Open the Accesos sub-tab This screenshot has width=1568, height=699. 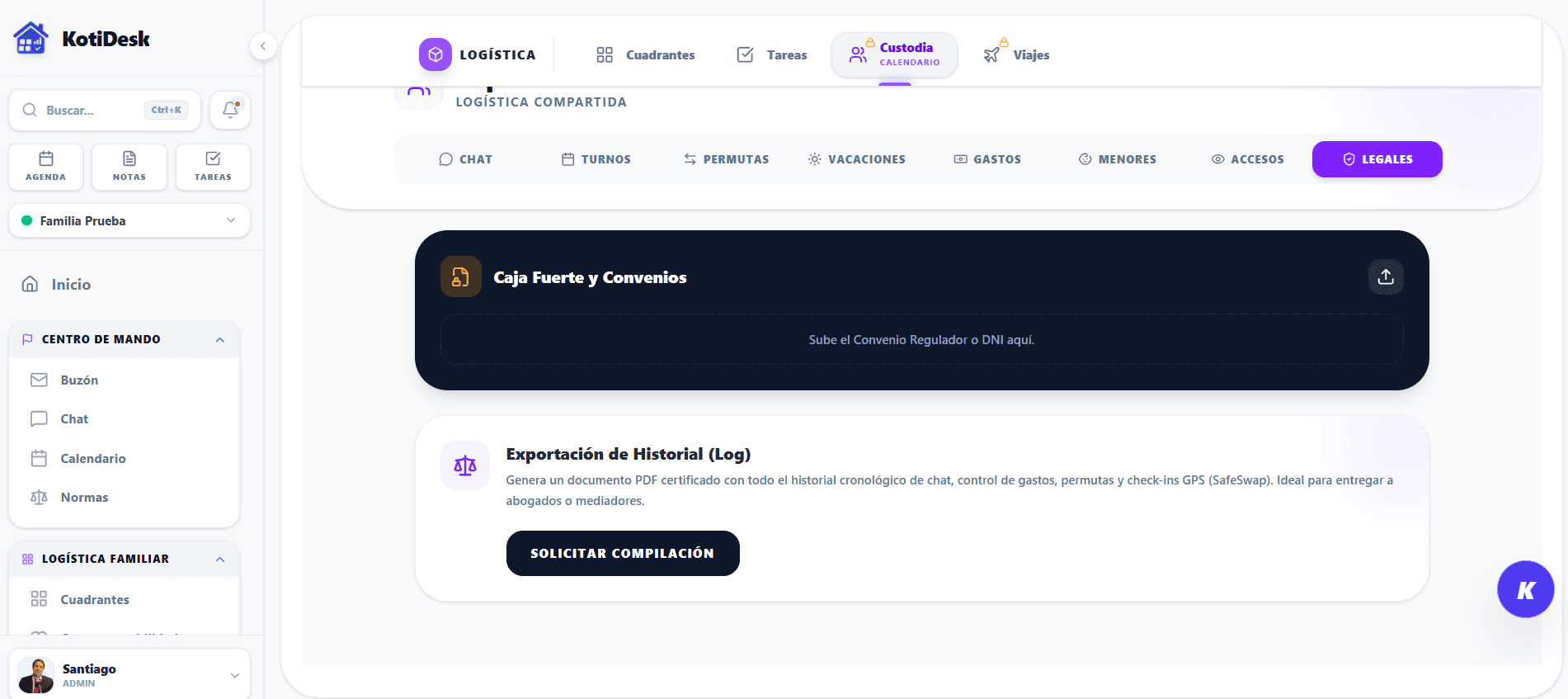tap(1248, 159)
